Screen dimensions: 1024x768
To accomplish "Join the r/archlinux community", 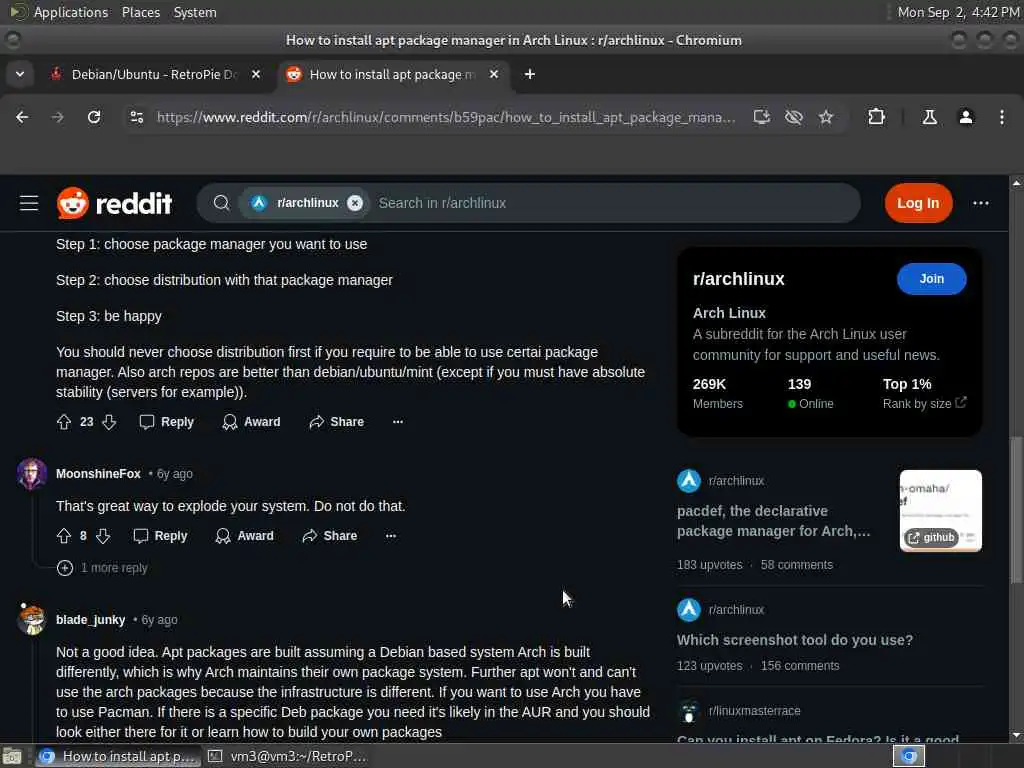I will click(931, 279).
